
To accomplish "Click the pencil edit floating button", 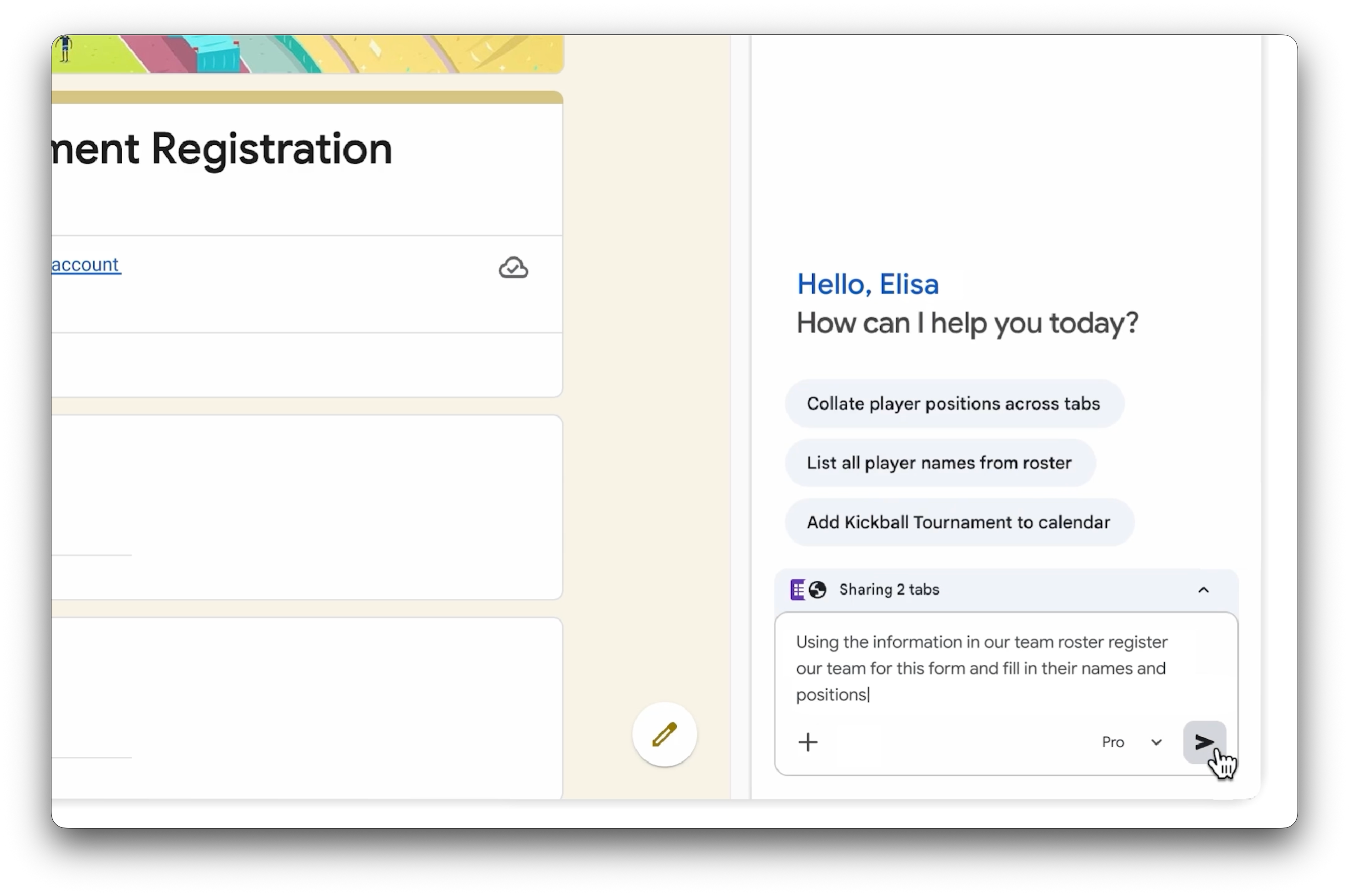I will 664,734.
